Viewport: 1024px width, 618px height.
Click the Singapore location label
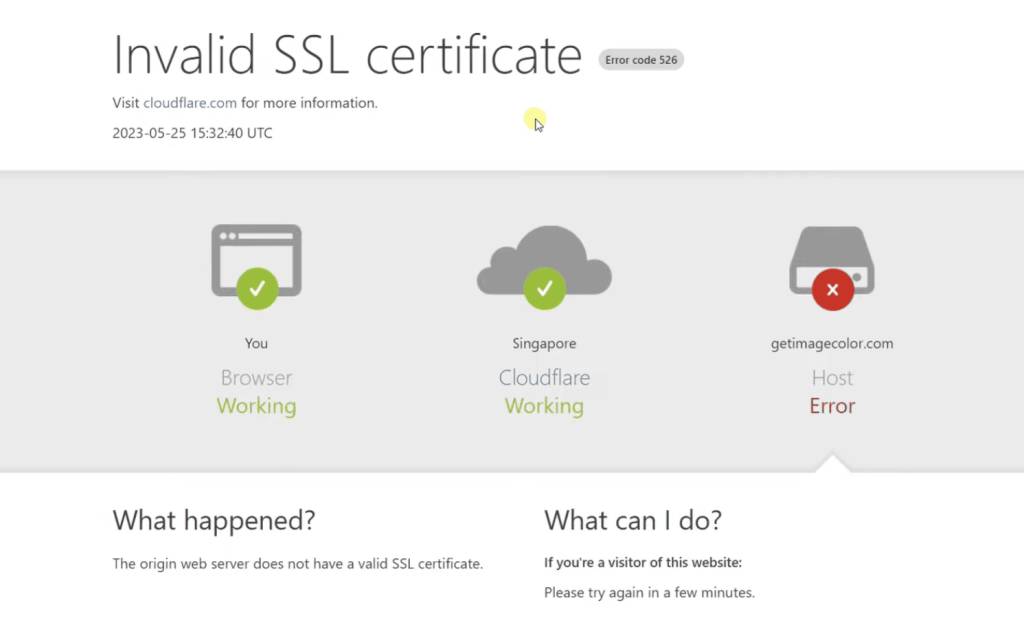(544, 343)
